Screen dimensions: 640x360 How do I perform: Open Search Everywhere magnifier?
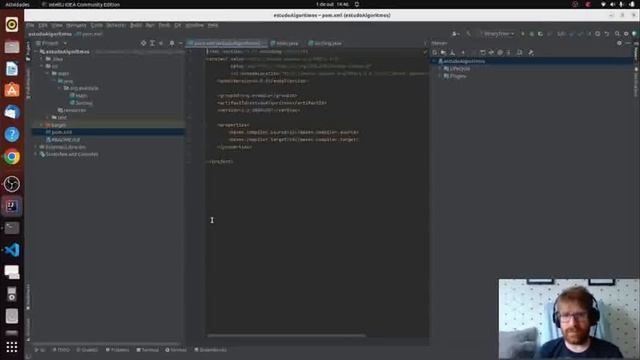pos(617,34)
